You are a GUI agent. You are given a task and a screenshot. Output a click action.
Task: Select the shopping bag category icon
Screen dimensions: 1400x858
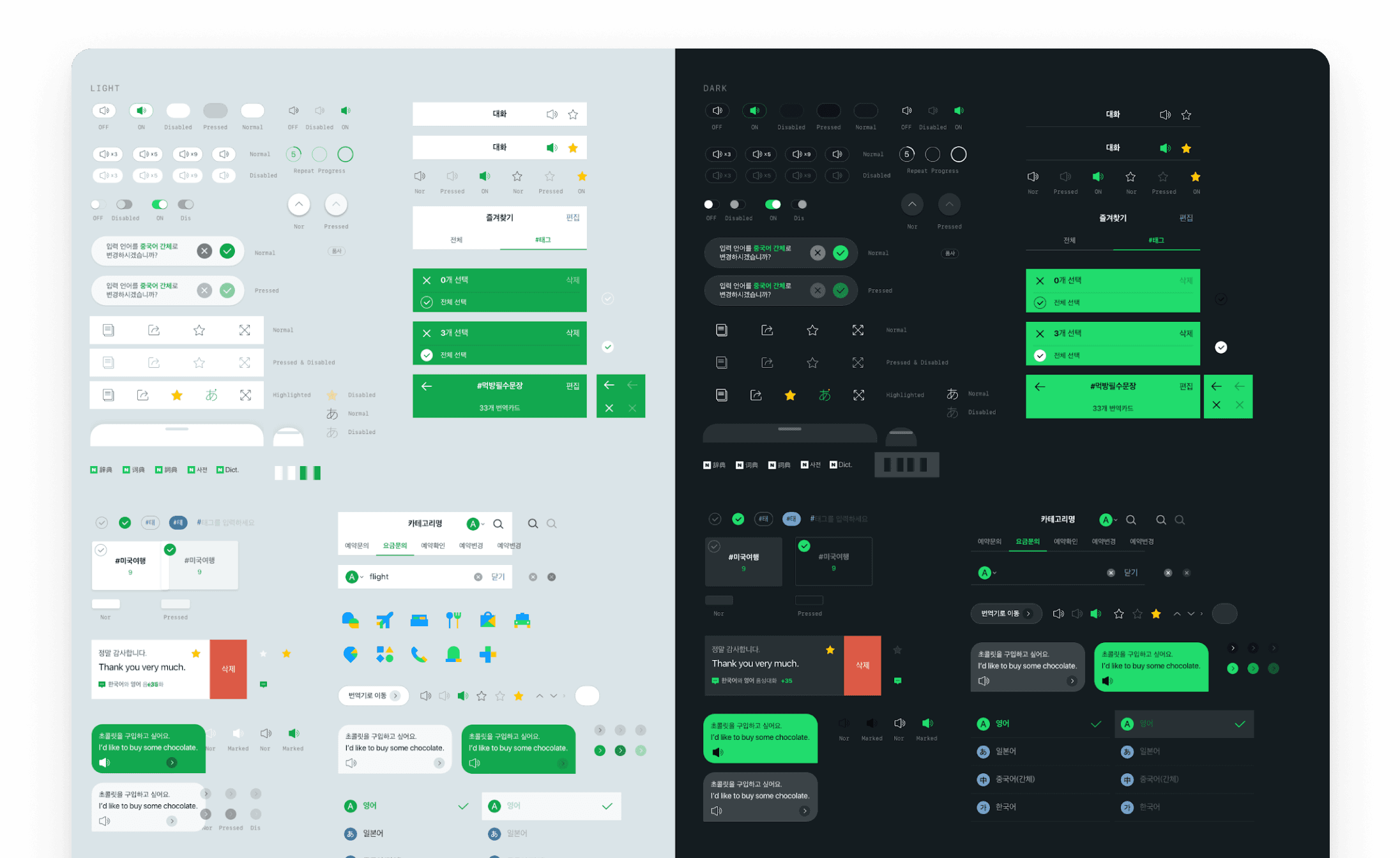[x=487, y=620]
